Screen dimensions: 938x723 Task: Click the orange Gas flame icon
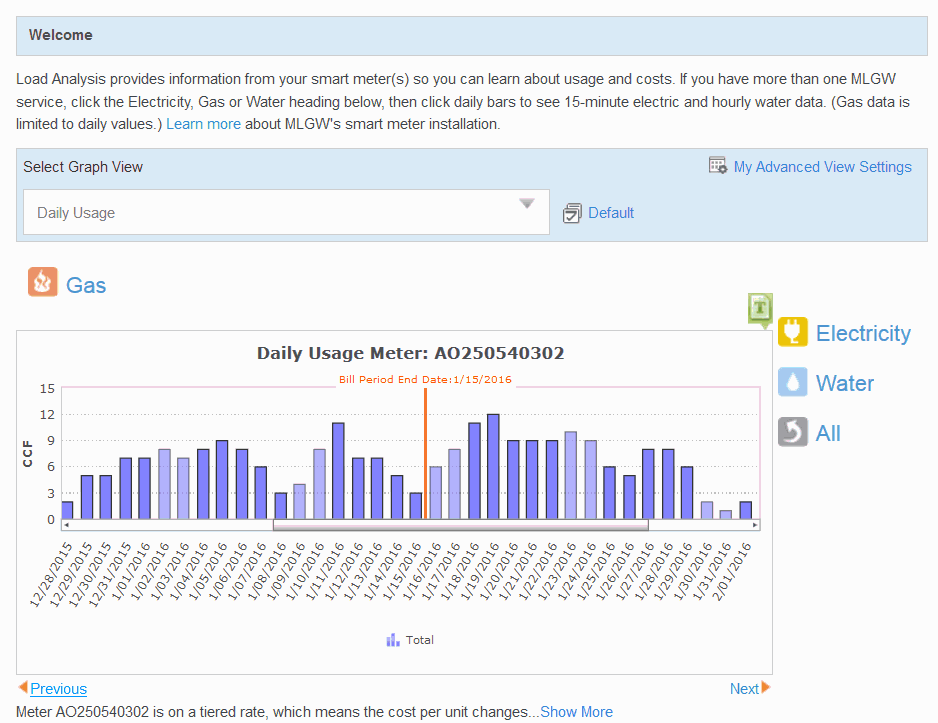point(42,282)
